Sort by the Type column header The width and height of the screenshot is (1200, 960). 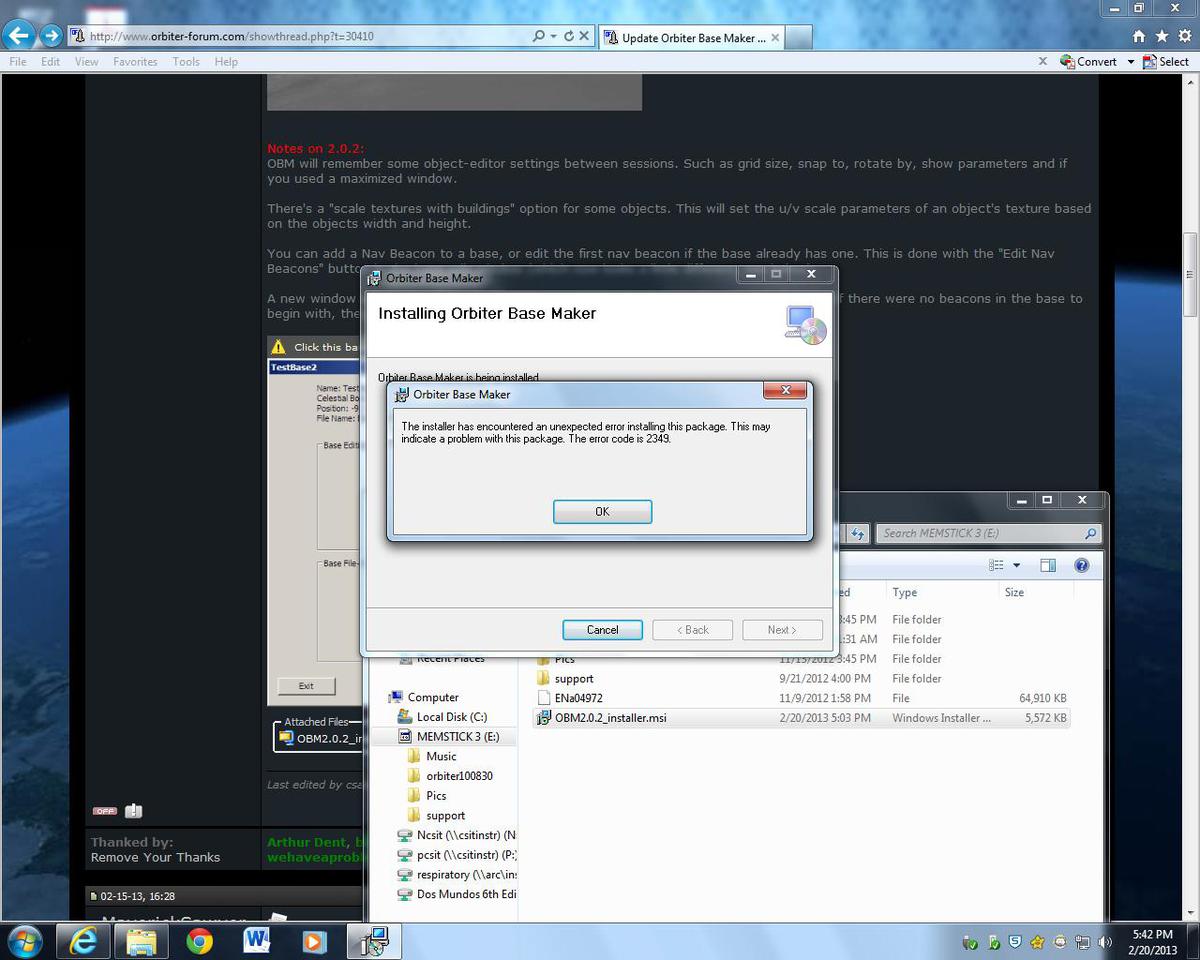coord(905,592)
